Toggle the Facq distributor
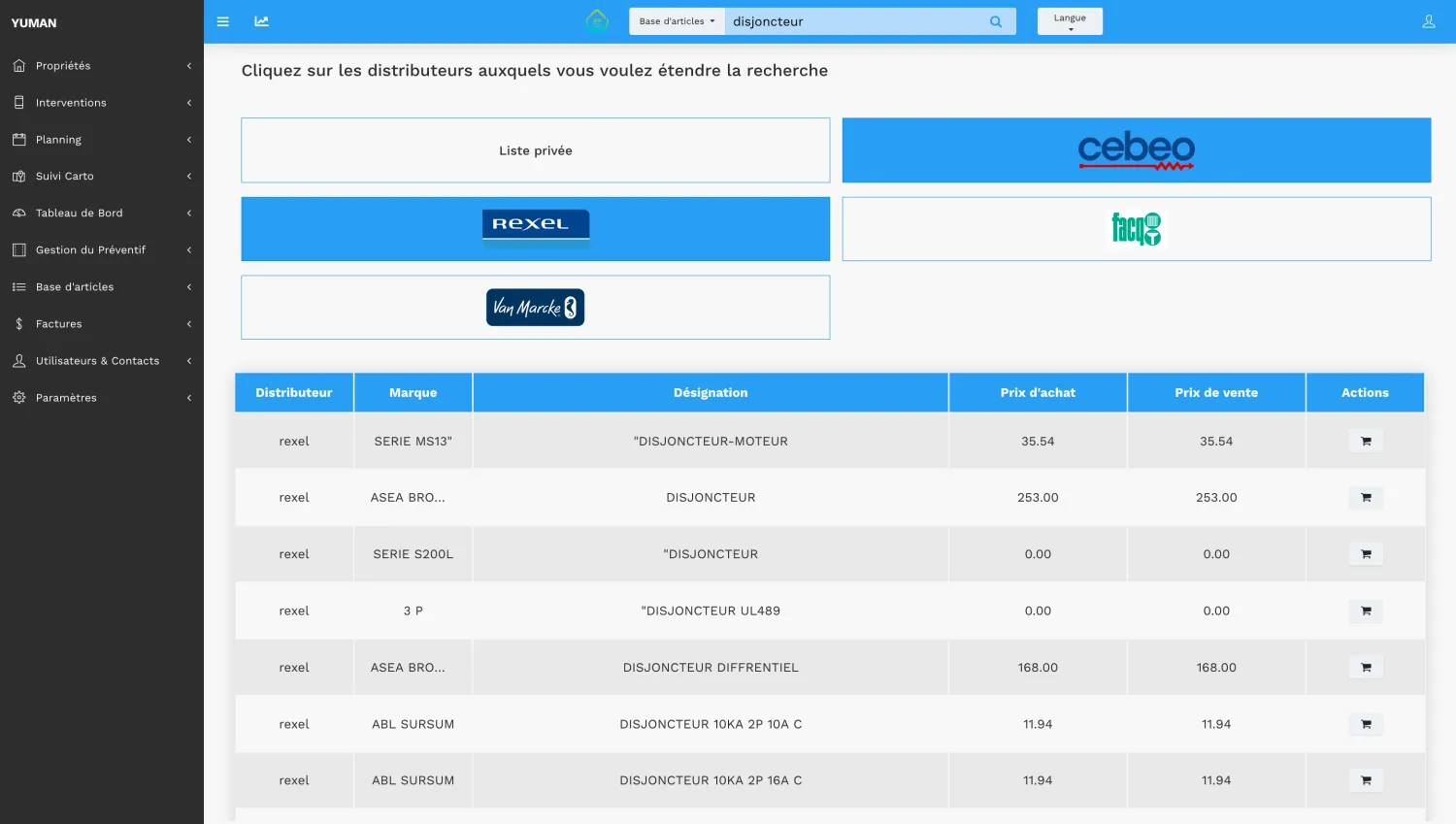This screenshot has width=1456, height=824. pyautogui.click(x=1137, y=229)
